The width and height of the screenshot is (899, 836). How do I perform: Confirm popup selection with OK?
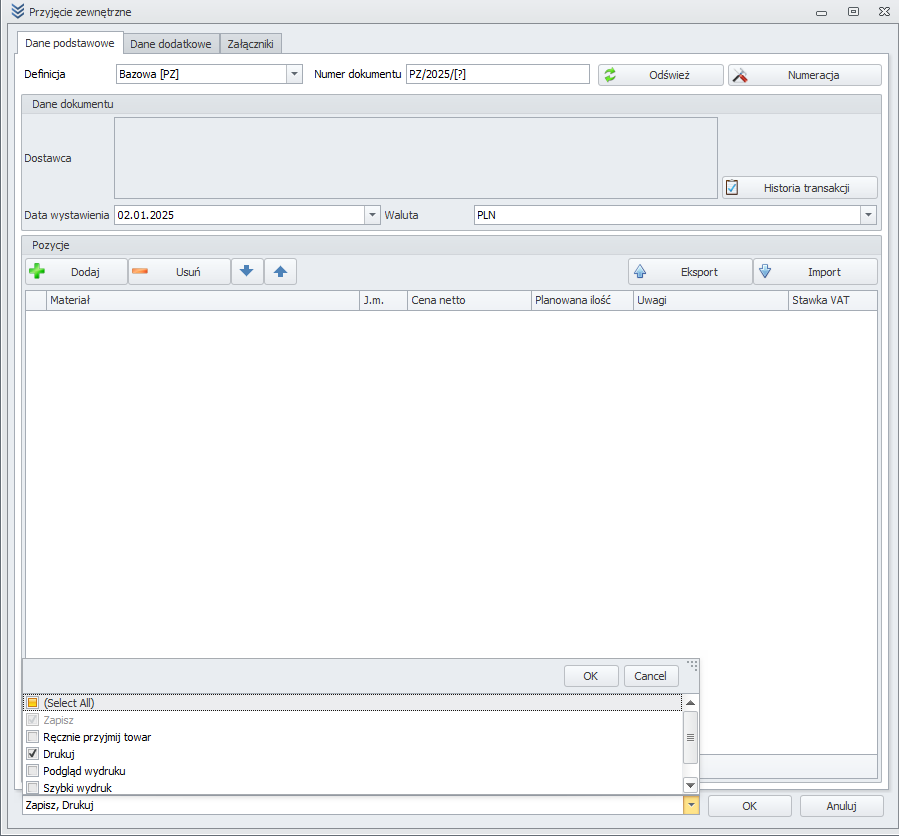591,676
